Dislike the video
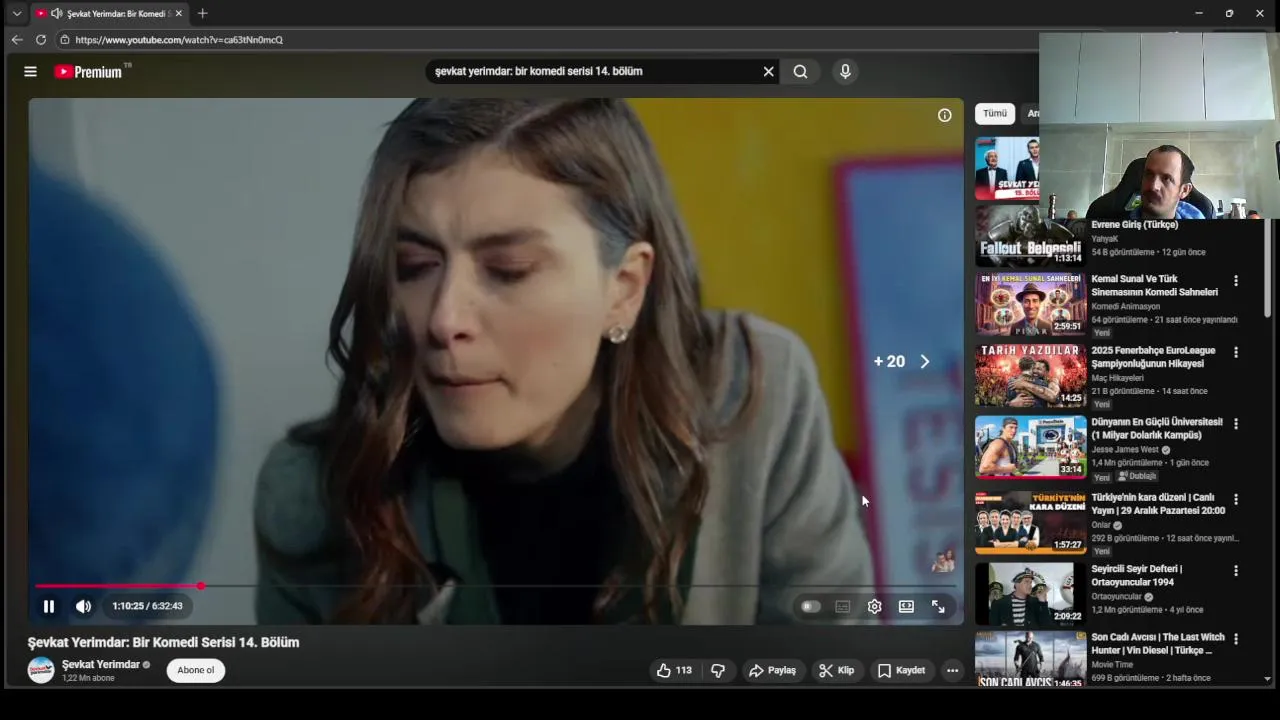The width and height of the screenshot is (1280, 720). (718, 670)
